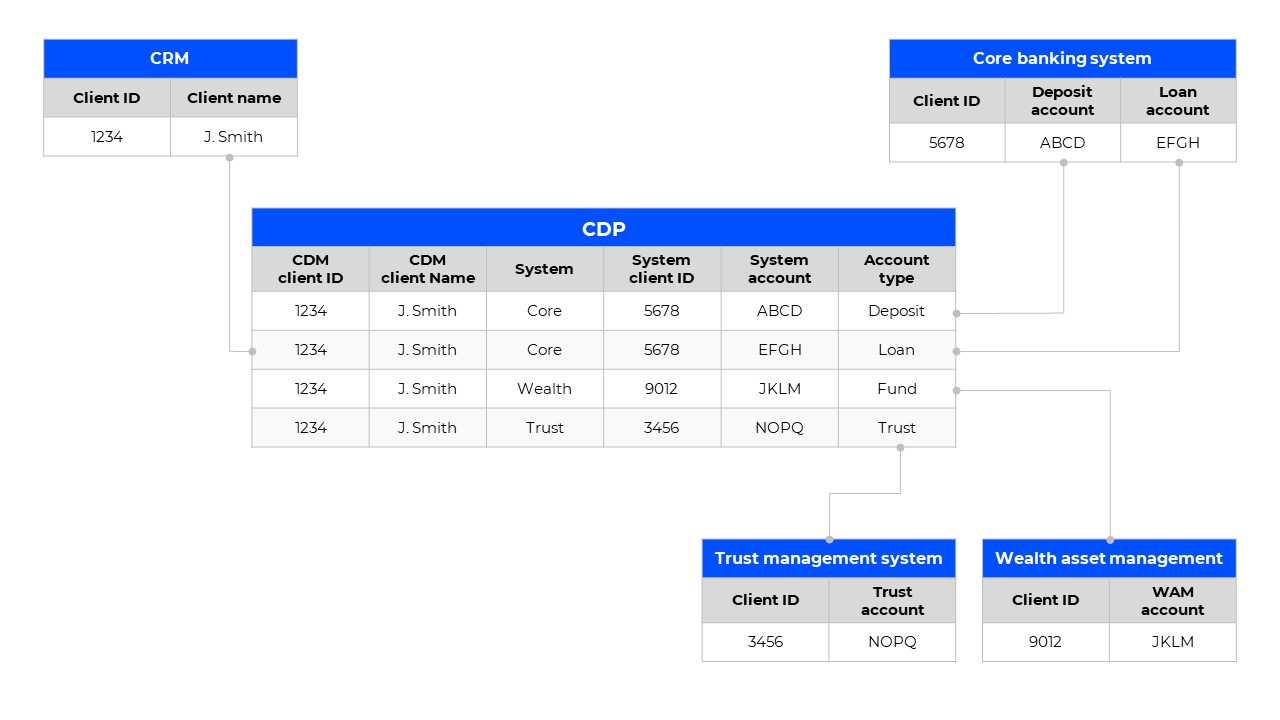This screenshot has width=1280, height=720.
Task: Select the Deposit account column header
Action: point(1062,101)
